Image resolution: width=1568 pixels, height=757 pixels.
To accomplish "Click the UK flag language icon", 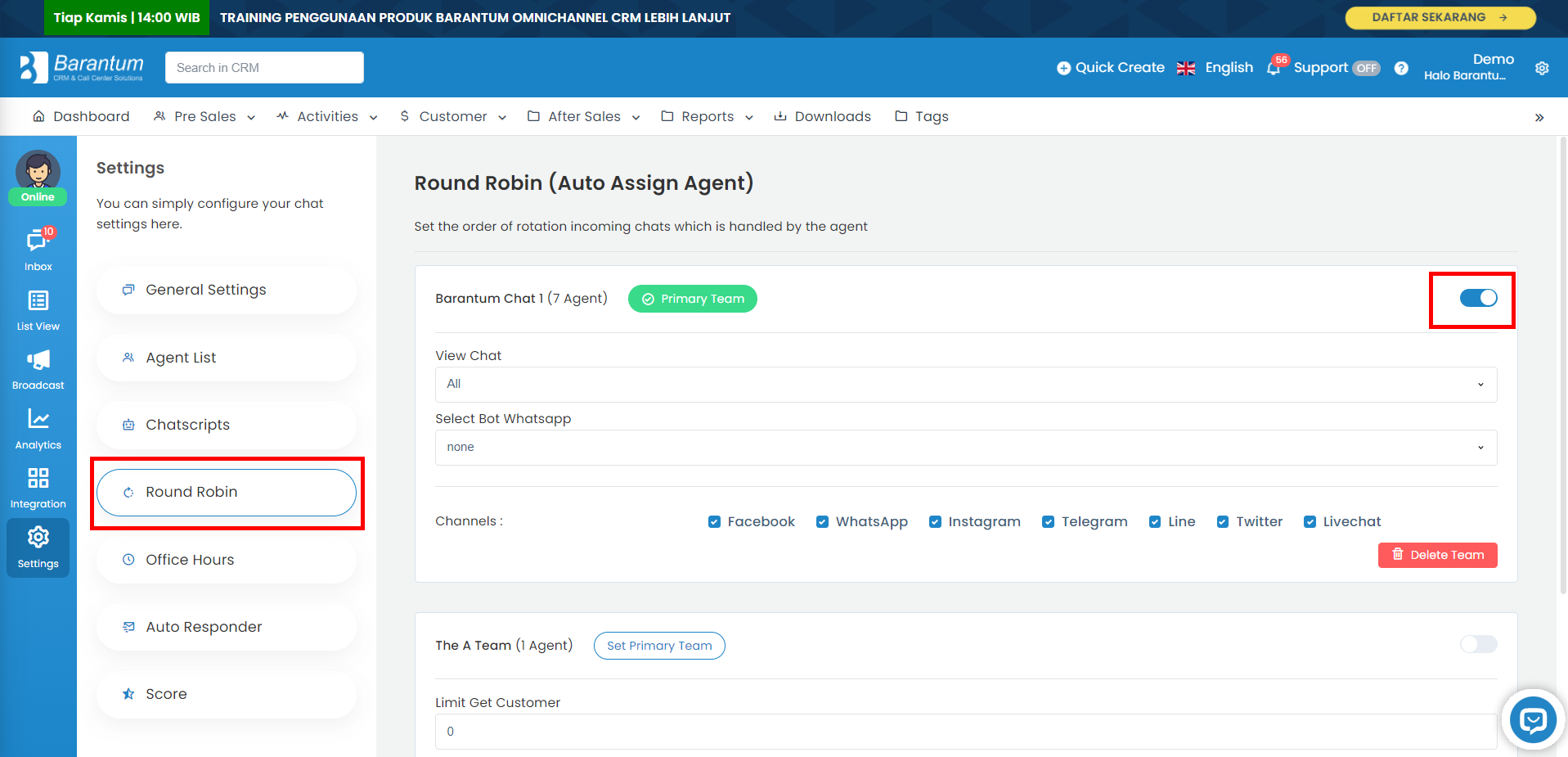I will pos(1186,68).
